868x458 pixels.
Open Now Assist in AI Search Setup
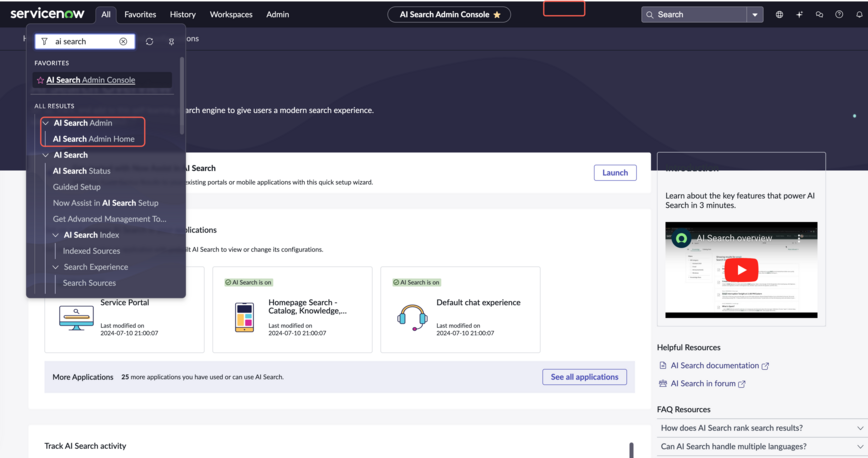(x=105, y=203)
